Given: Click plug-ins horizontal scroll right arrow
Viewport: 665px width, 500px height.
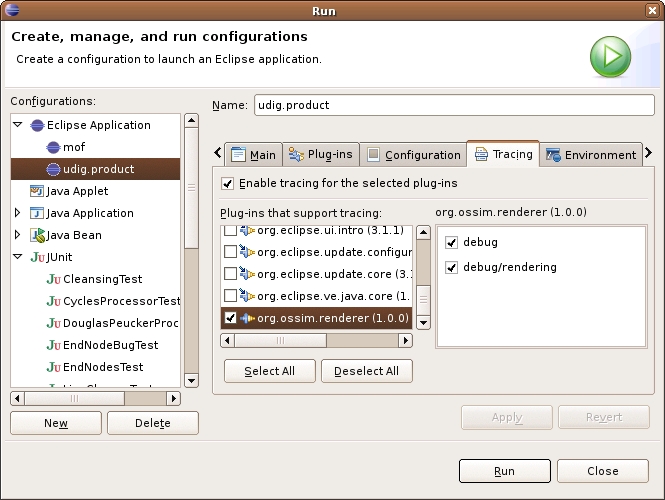Looking at the screenshot, I should tap(406, 340).
